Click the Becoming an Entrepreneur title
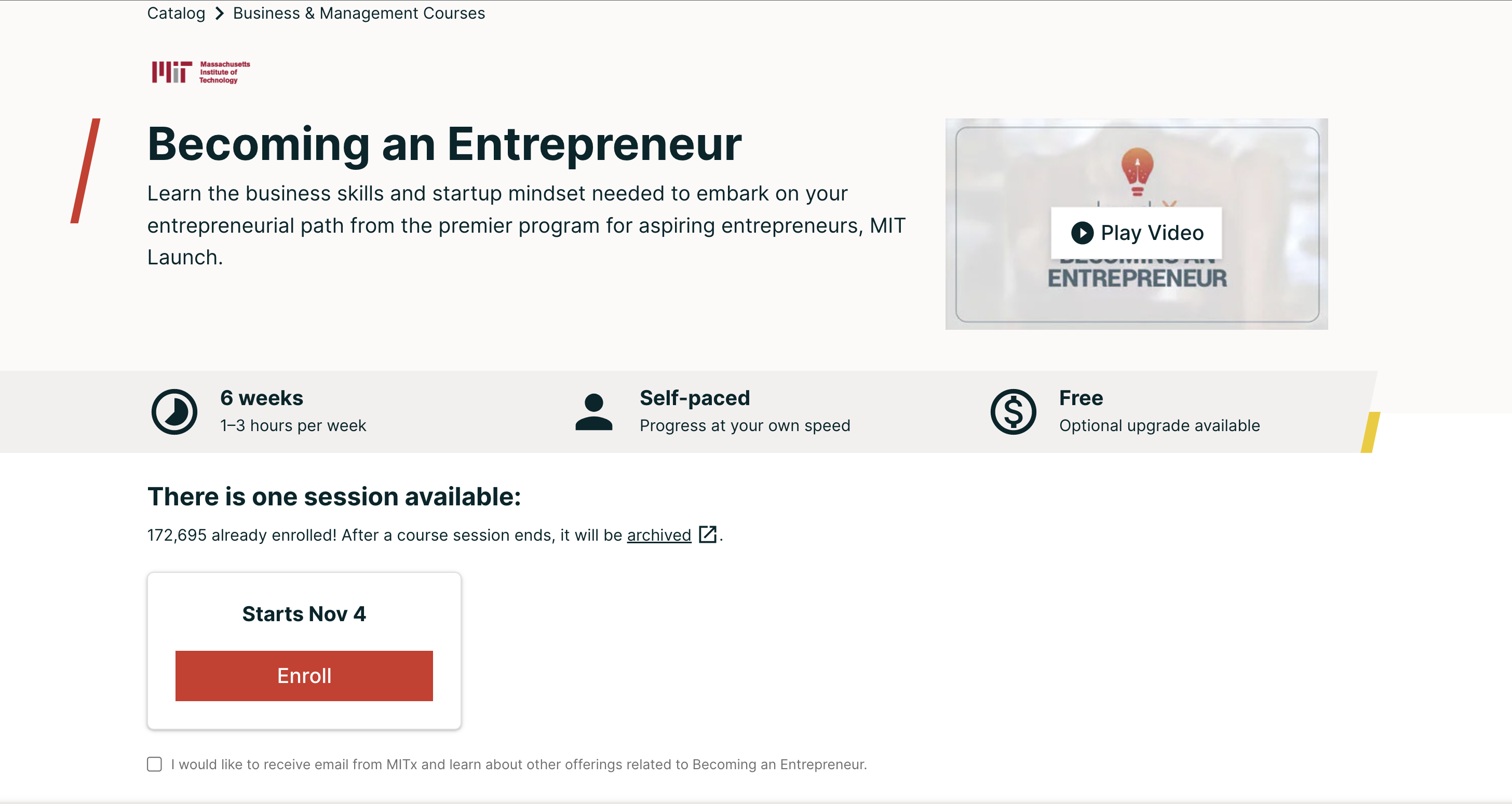The width and height of the screenshot is (1512, 804). [444, 144]
